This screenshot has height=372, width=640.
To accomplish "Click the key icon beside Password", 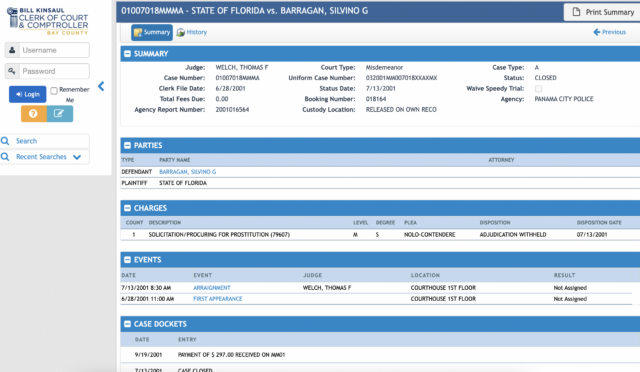I will (x=12, y=71).
